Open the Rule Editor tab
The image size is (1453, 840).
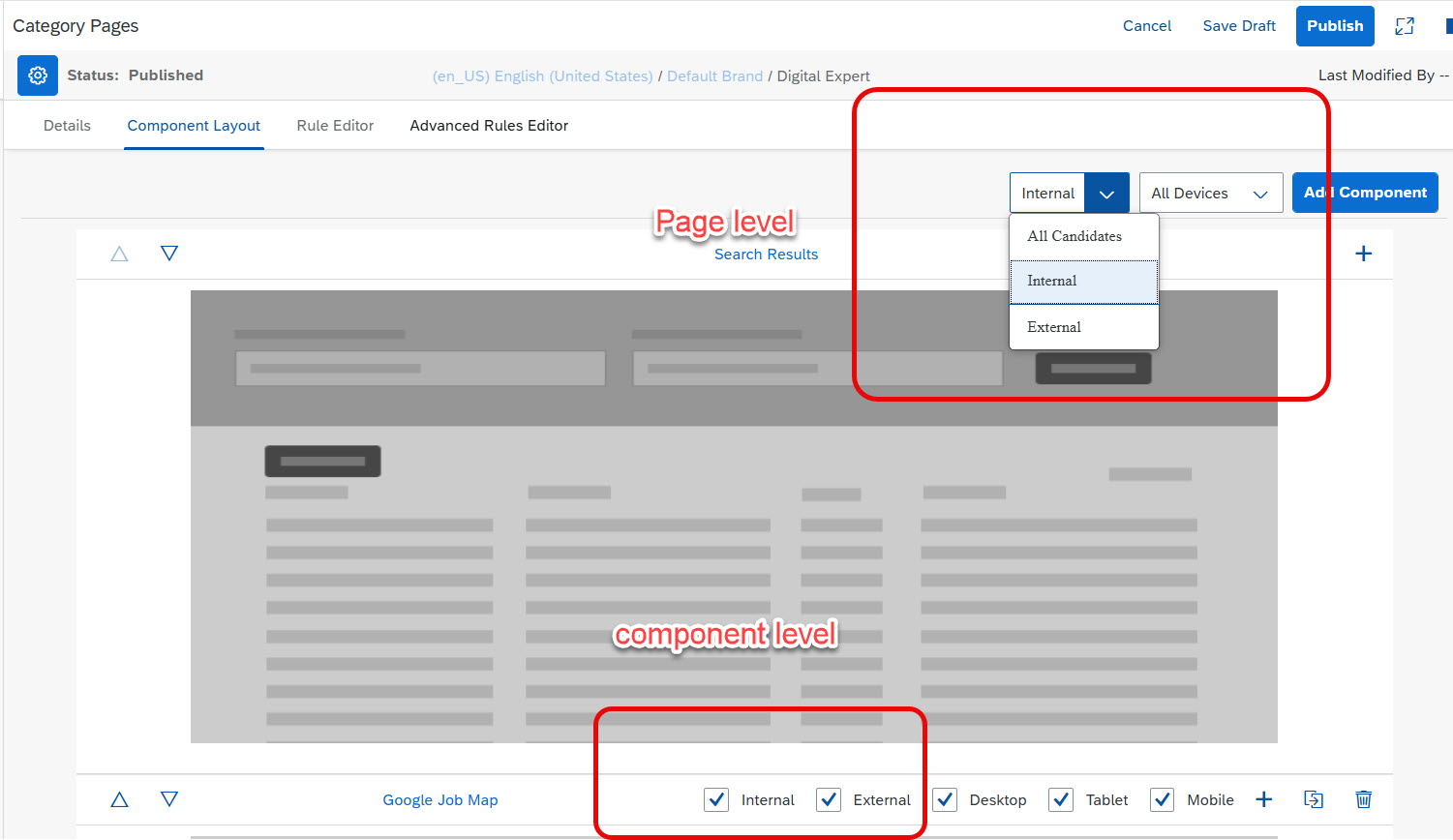335,126
